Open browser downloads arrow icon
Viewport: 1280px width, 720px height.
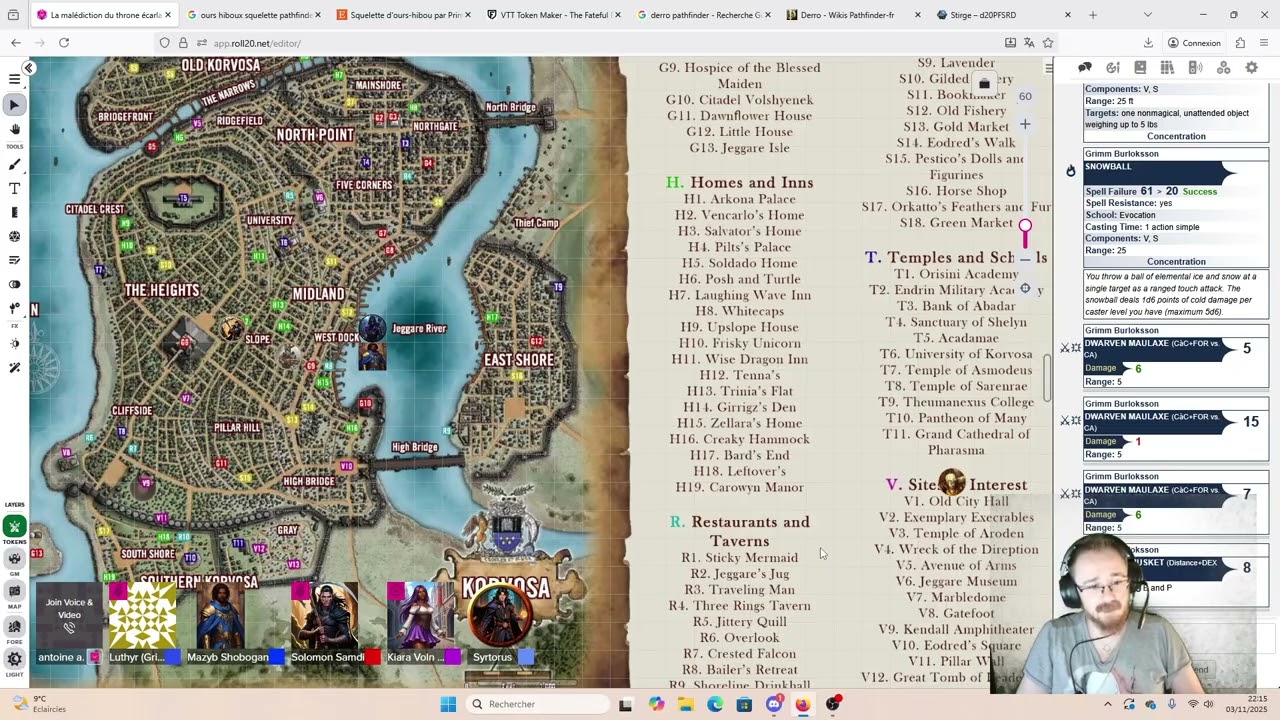1148,43
